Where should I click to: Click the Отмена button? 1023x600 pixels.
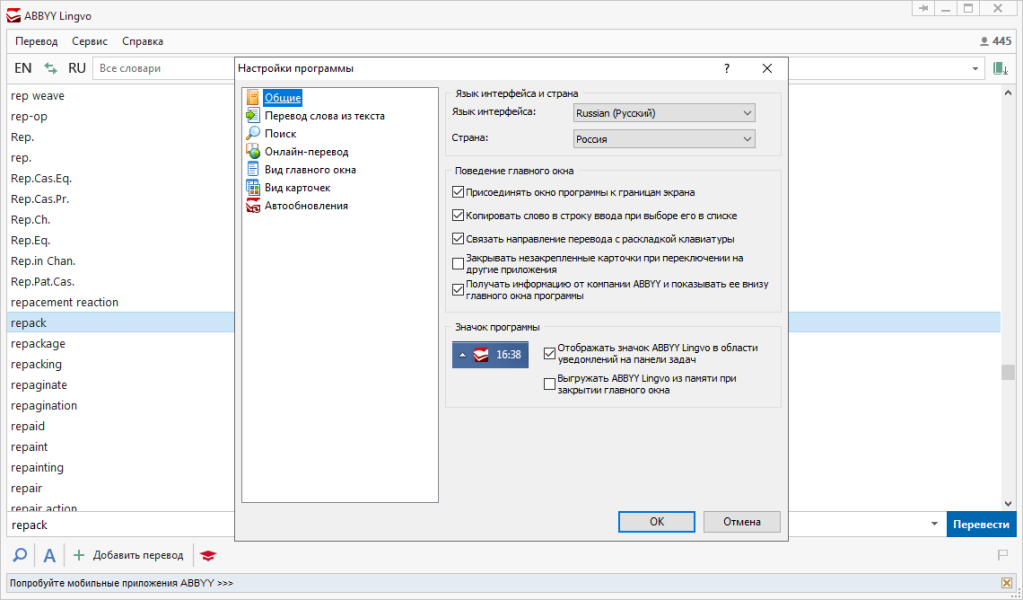click(742, 522)
